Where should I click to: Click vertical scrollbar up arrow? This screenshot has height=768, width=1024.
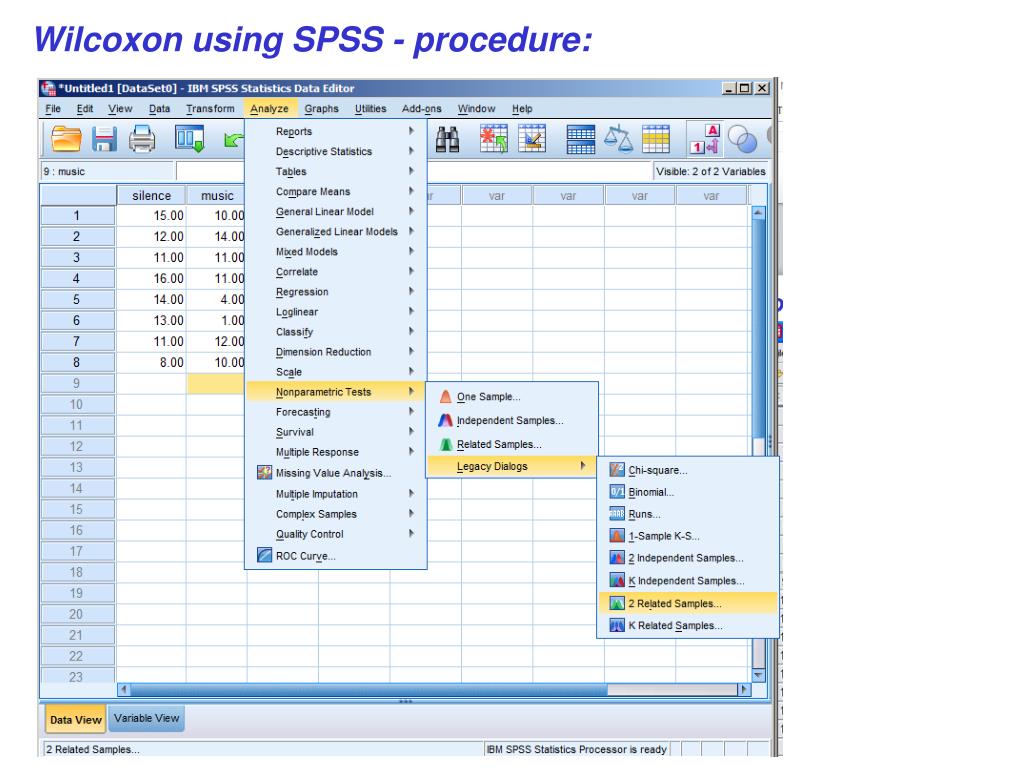(x=758, y=212)
